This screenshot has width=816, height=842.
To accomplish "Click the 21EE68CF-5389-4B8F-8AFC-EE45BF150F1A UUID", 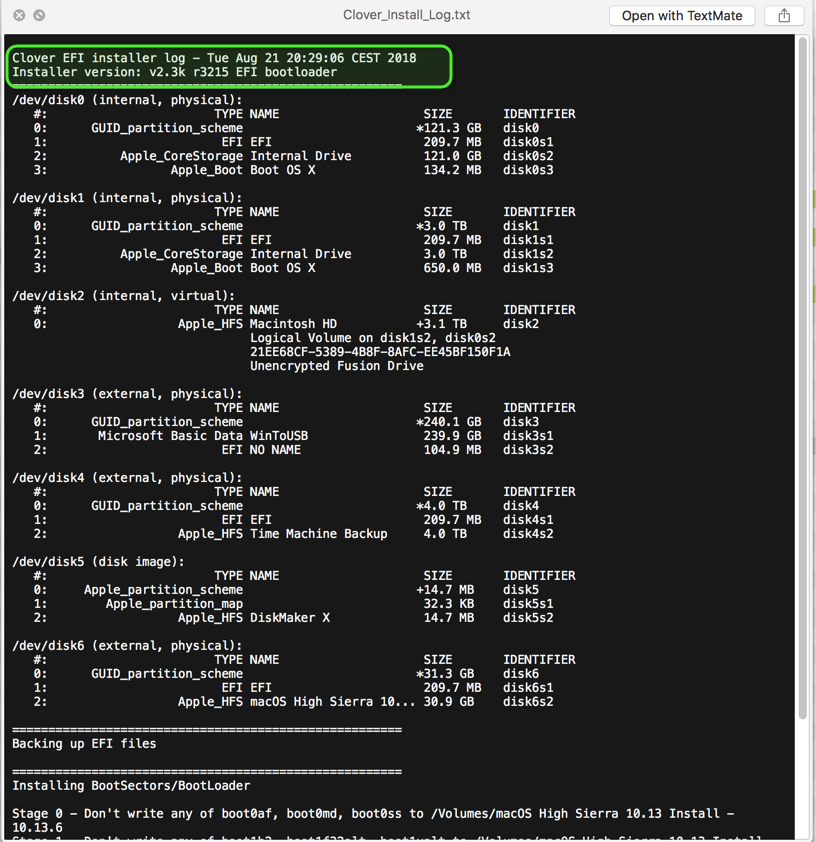I will pos(380,352).
